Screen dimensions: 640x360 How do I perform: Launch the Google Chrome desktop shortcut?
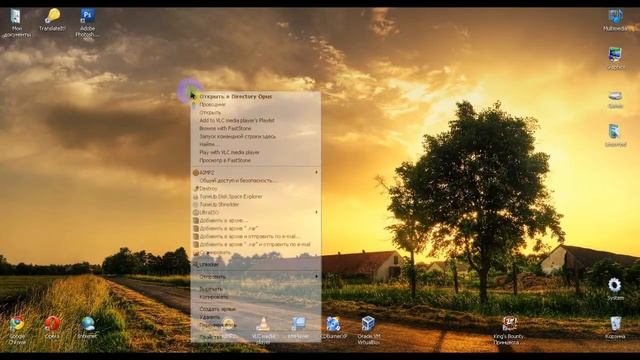pos(17,330)
